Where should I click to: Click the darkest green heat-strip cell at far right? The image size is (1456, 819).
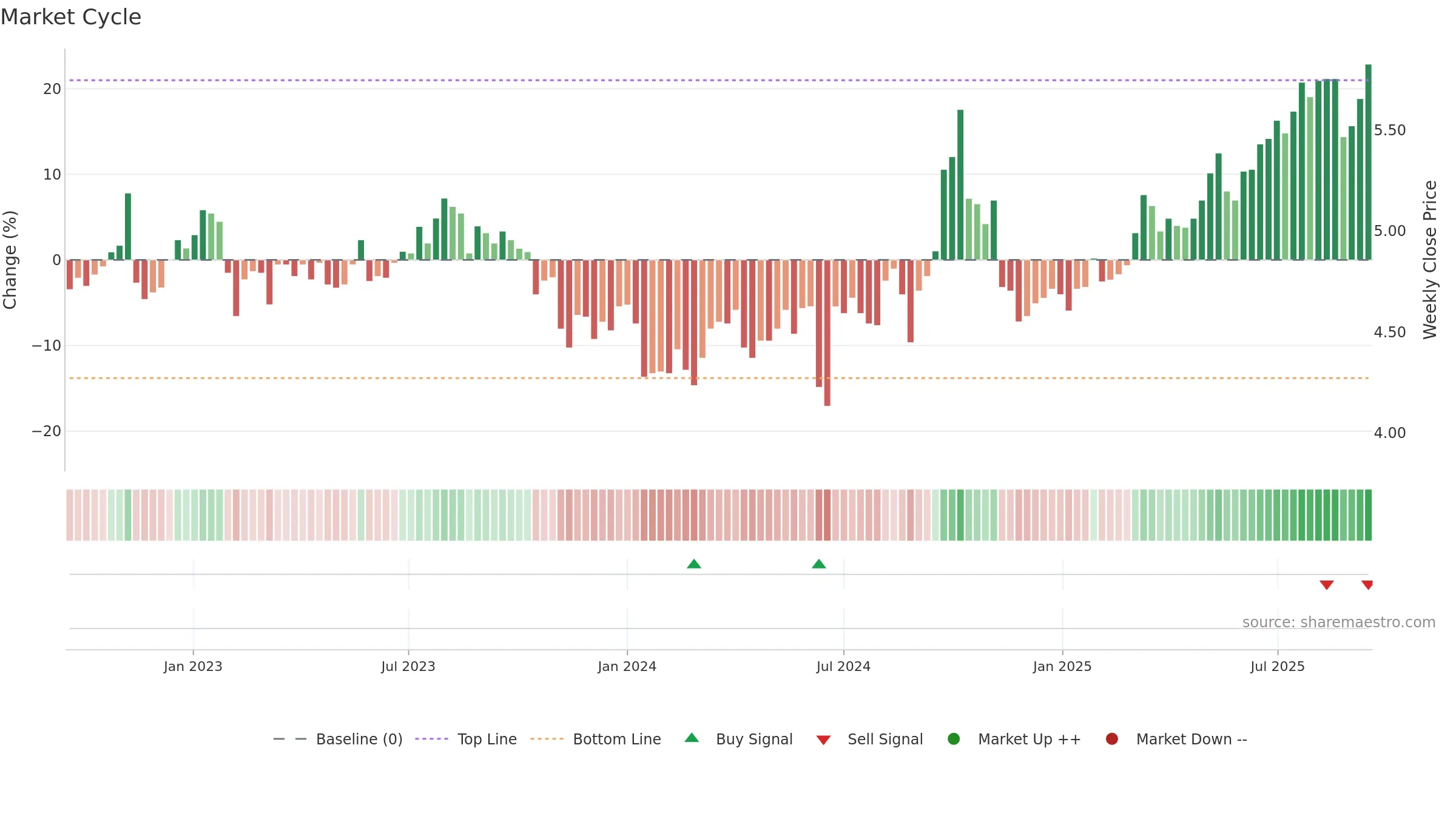(x=1369, y=515)
